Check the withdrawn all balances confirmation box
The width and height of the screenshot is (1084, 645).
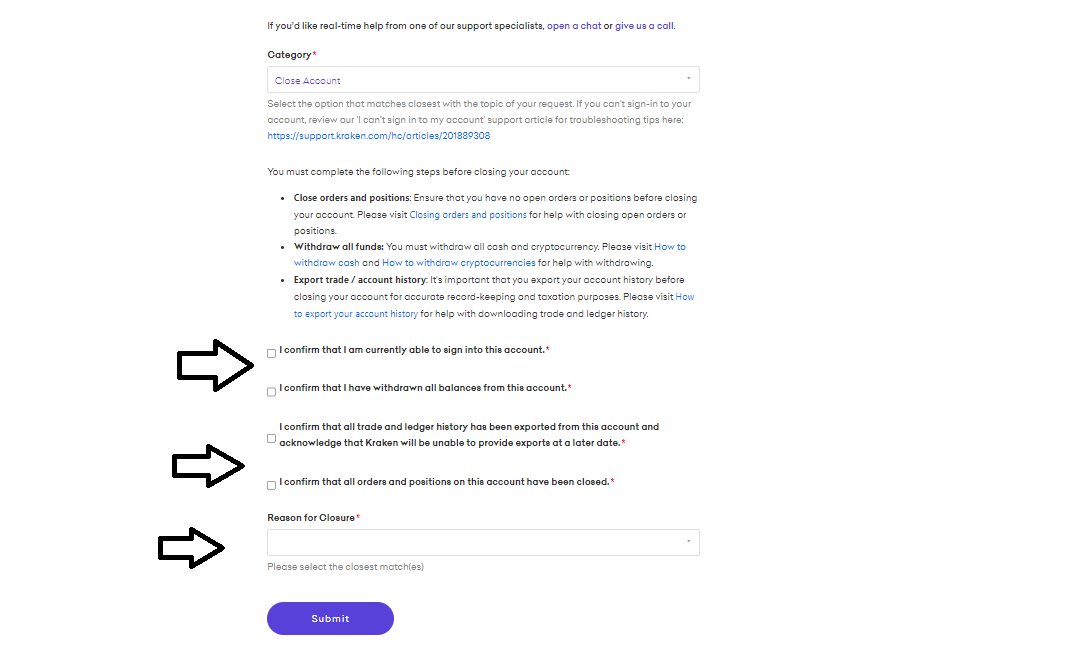tap(271, 391)
